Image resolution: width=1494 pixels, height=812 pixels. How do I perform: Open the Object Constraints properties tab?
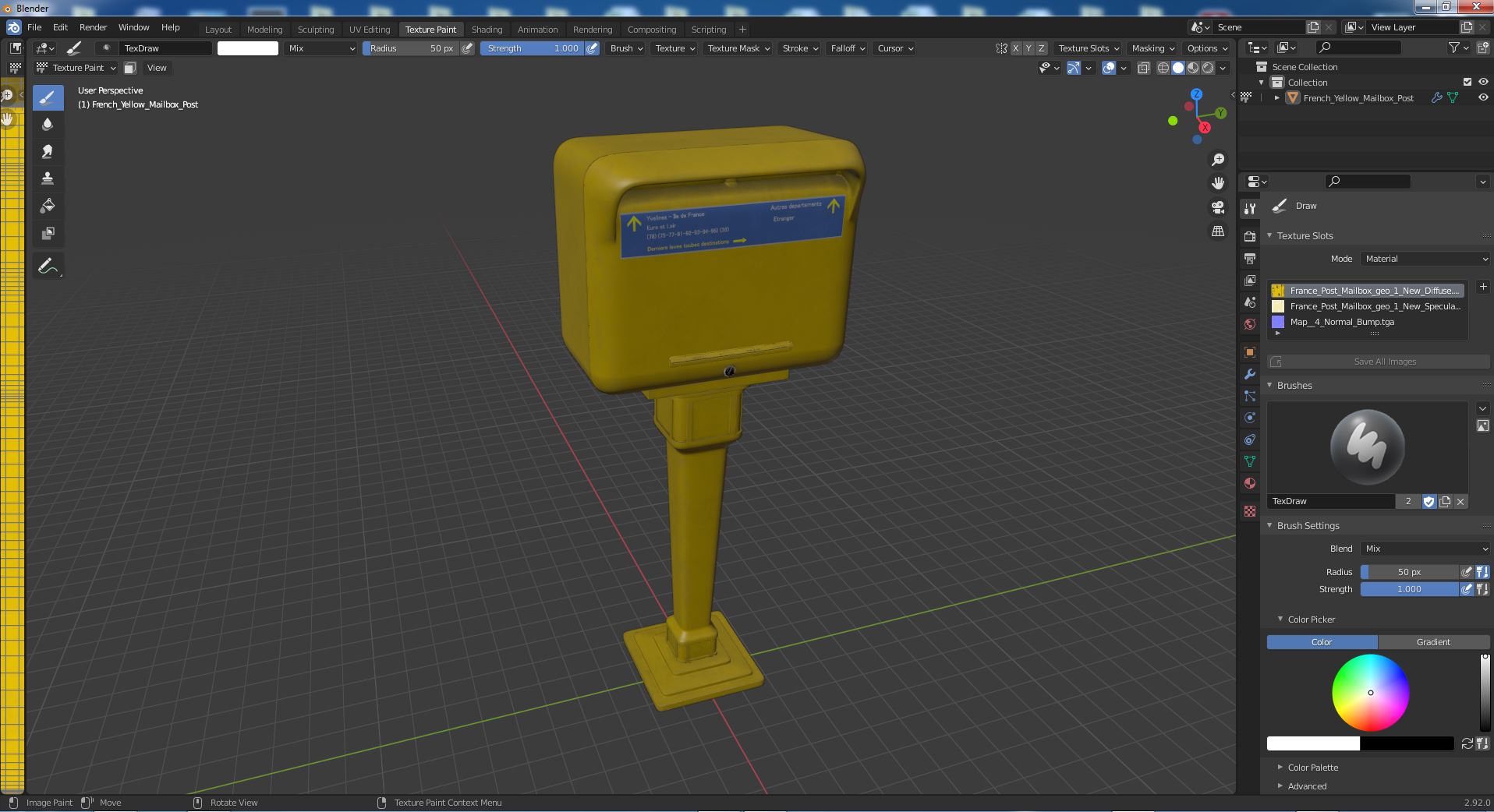(1250, 440)
